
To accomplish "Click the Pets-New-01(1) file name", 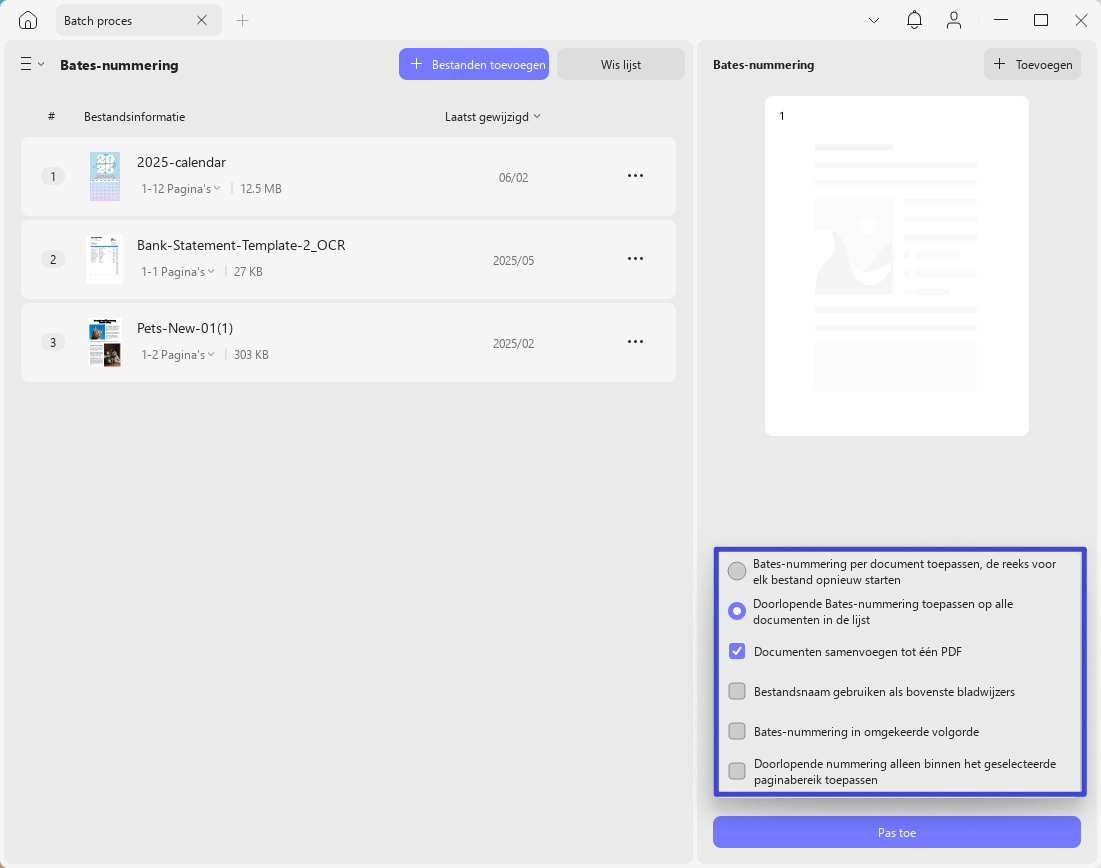I will tap(185, 328).
